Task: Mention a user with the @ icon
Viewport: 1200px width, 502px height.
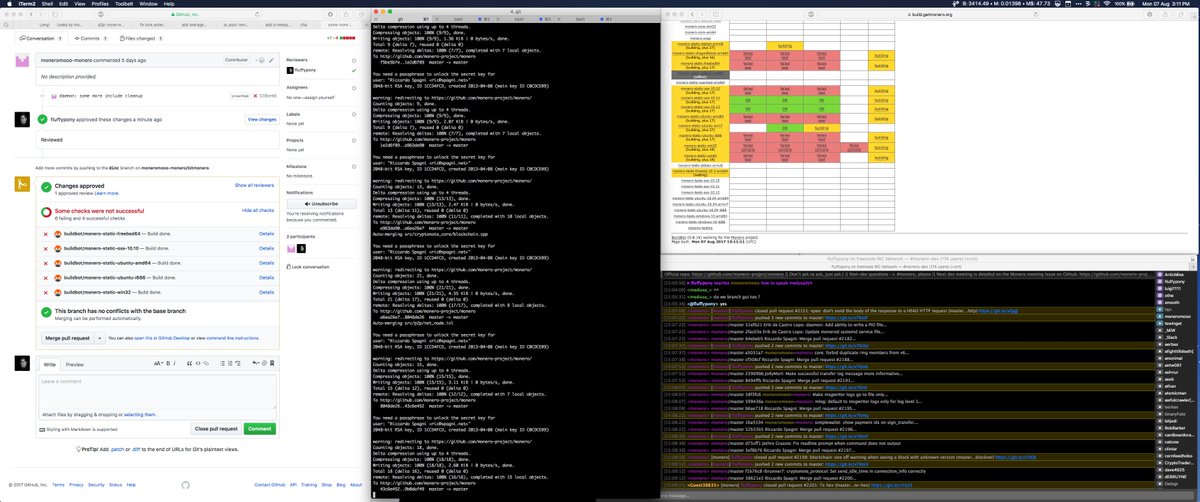Action: tap(264, 363)
